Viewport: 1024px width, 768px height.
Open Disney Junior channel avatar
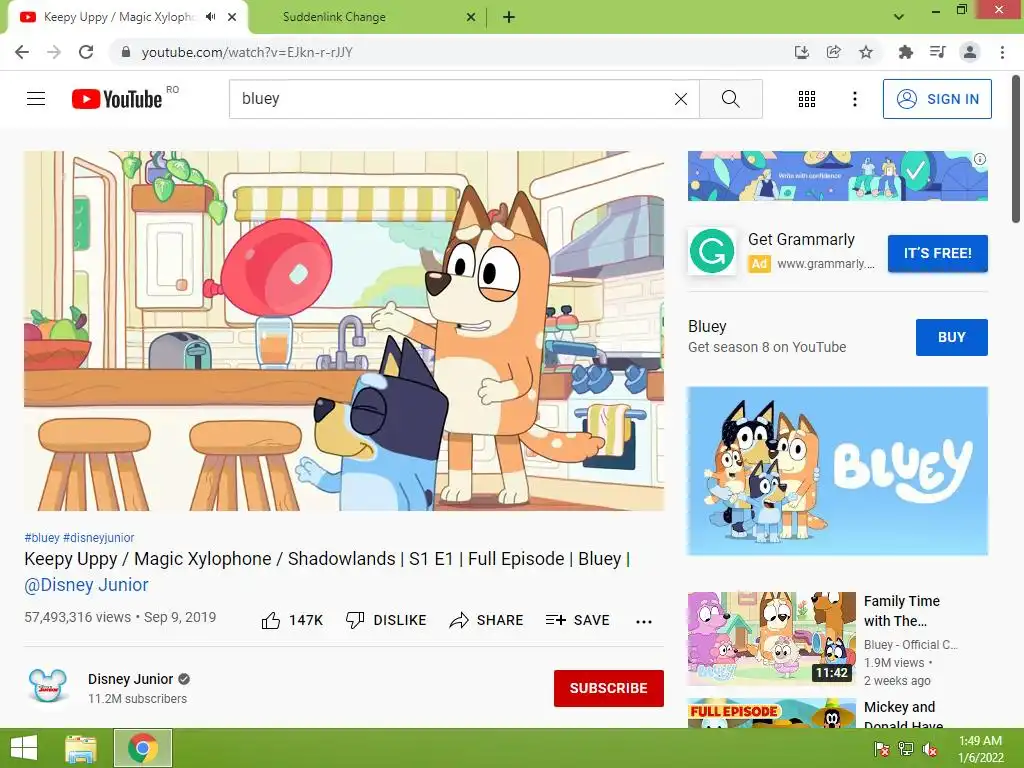(x=48, y=686)
